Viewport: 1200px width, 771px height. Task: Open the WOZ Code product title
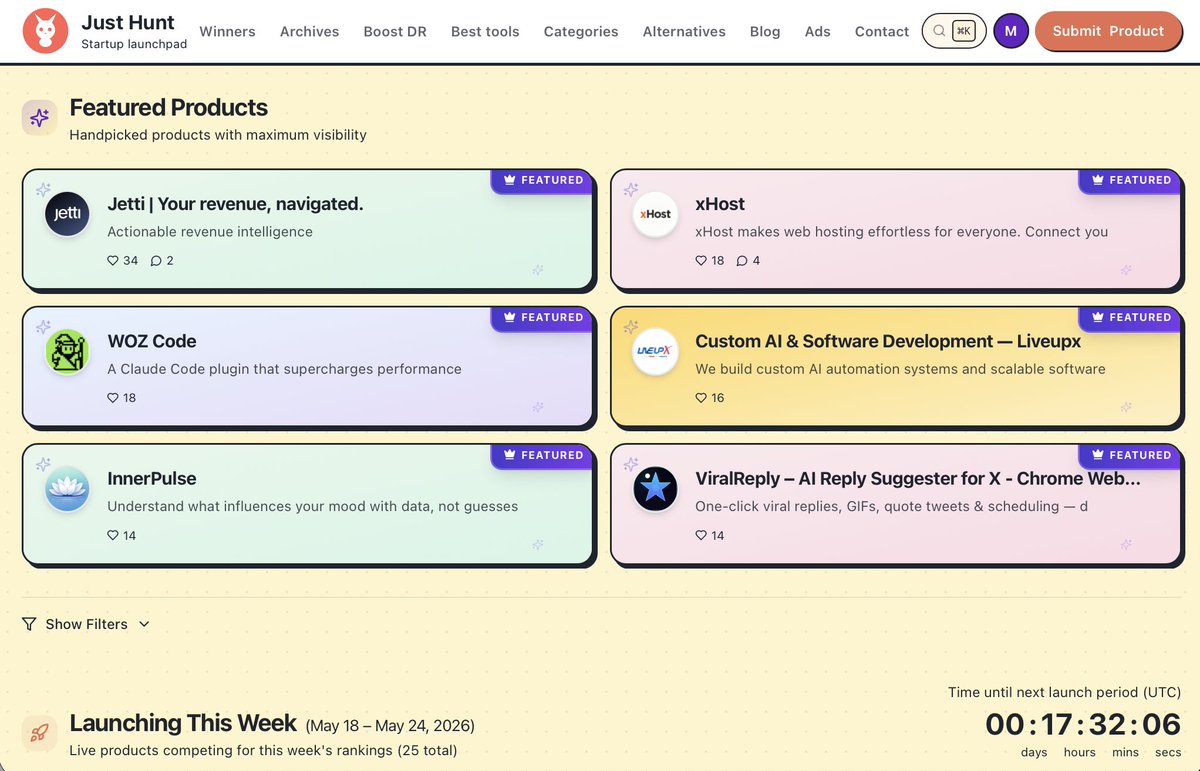[x=152, y=341]
